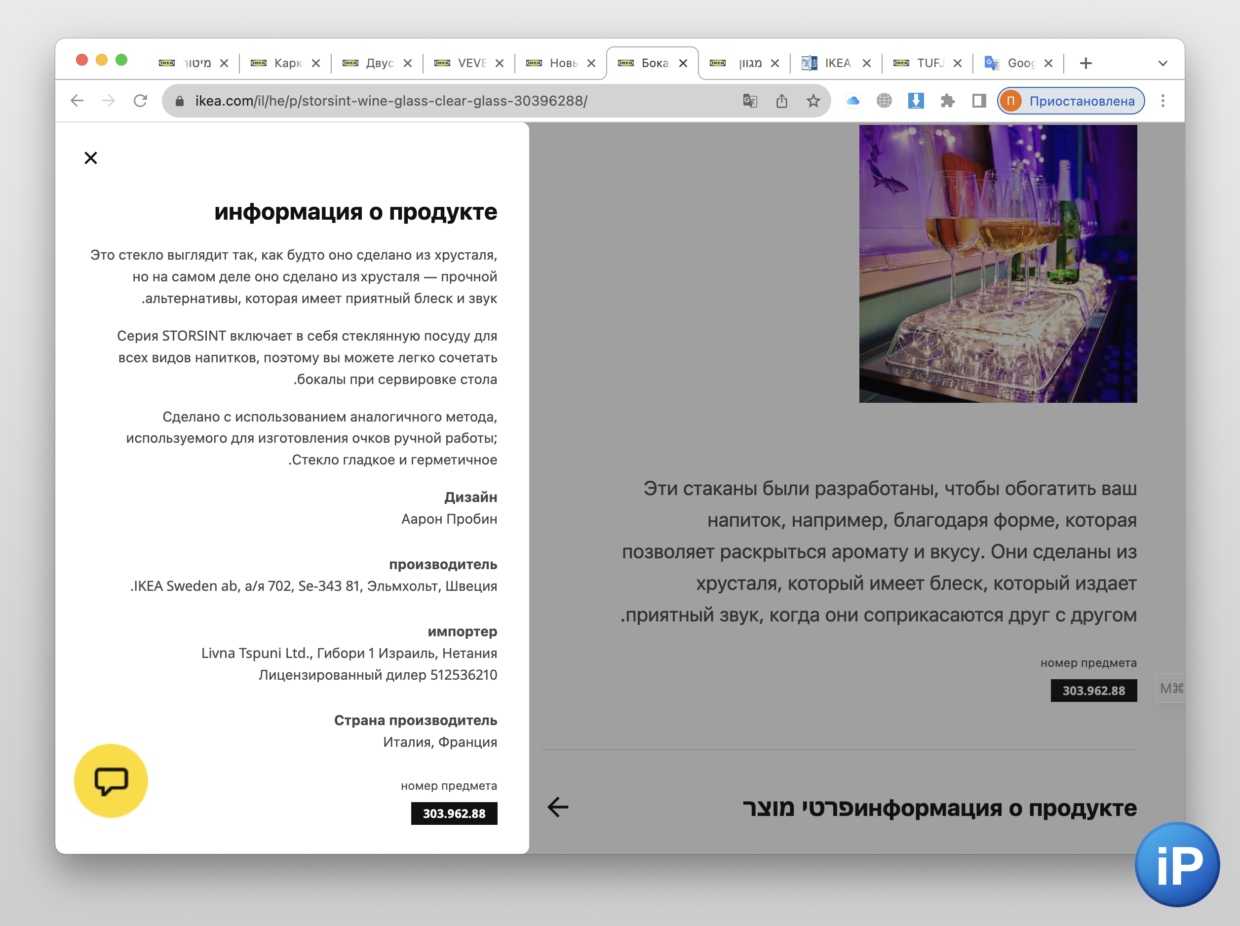The height and width of the screenshot is (926, 1240).
Task: Go back to the previous page
Action: click(x=77, y=101)
